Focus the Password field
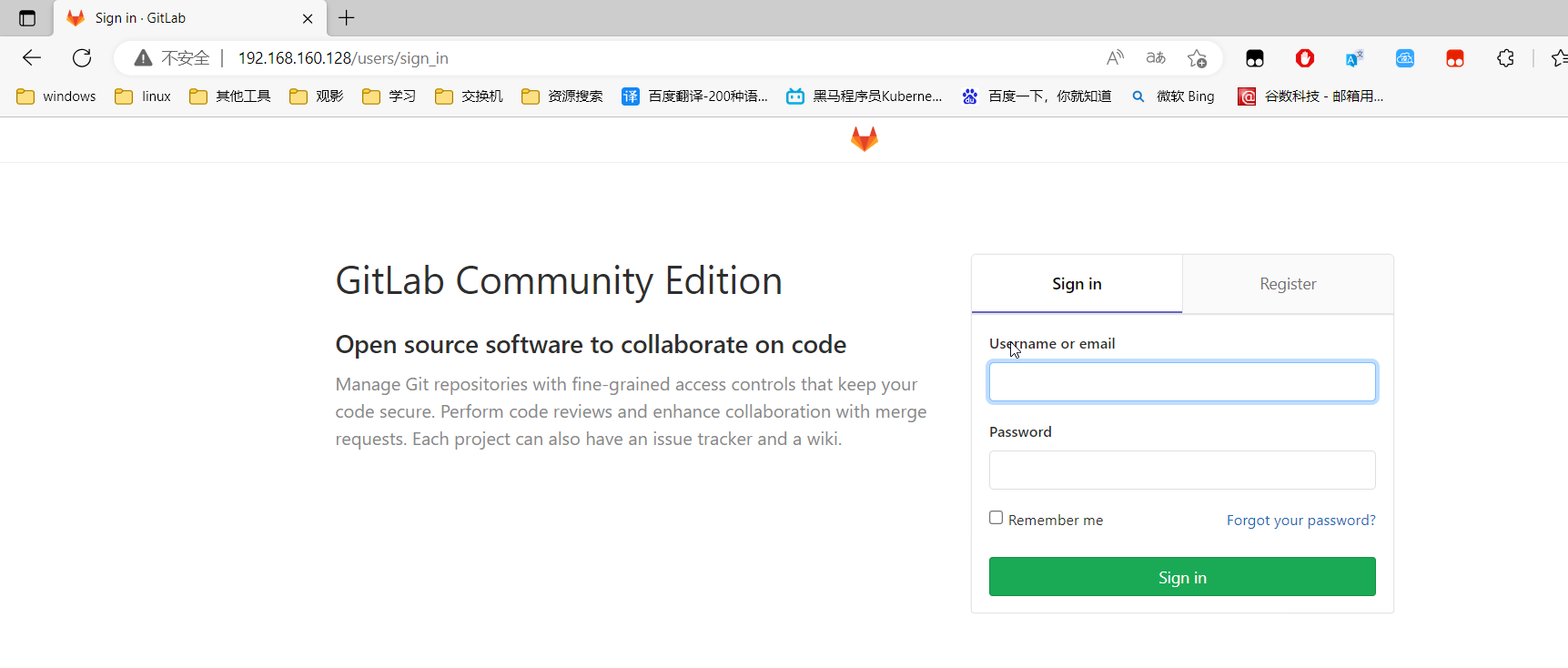 tap(1182, 471)
